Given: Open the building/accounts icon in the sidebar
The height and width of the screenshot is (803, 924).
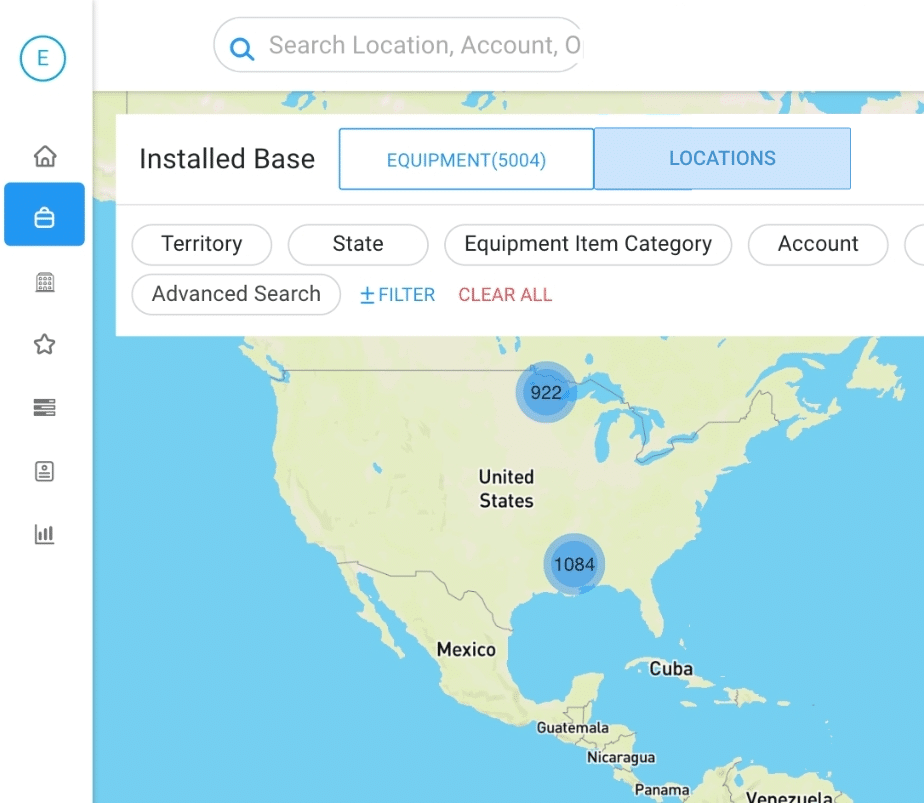Looking at the screenshot, I should point(44,281).
